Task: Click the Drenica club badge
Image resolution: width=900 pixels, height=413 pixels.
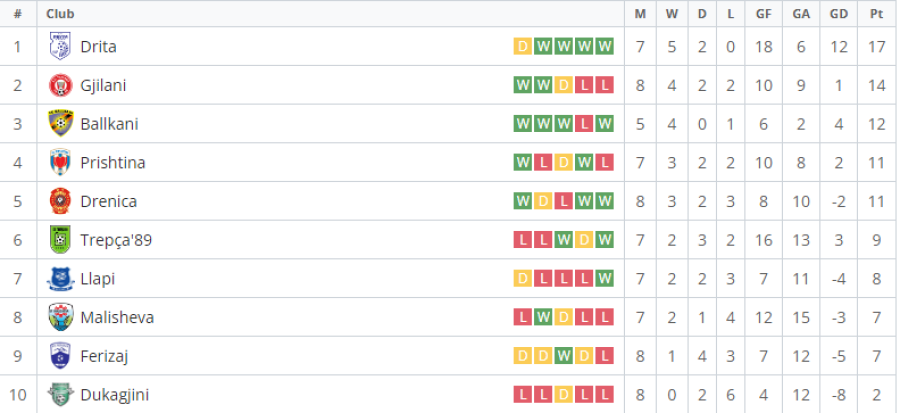Action: click(60, 201)
